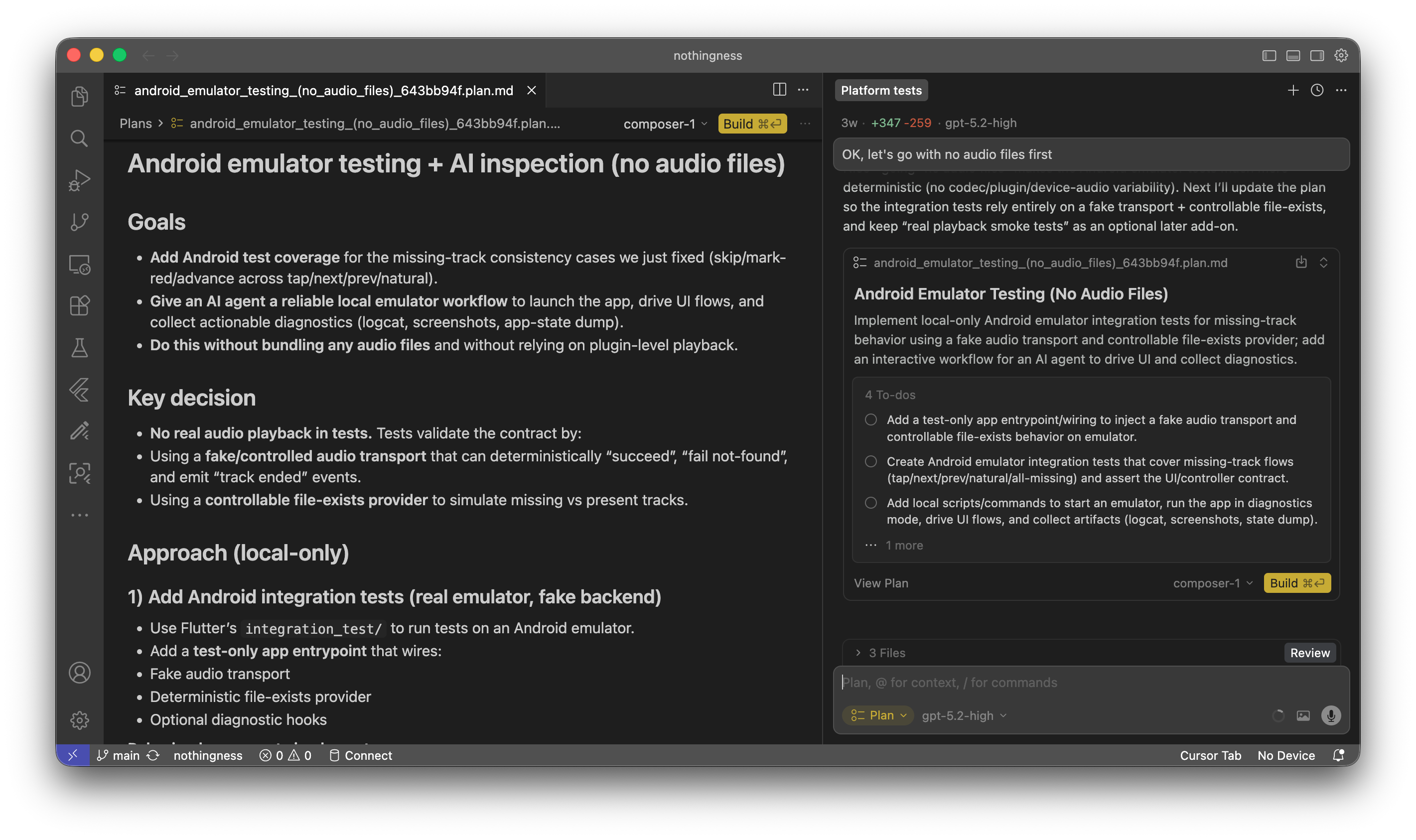Open notifications bell in status bar
Screen dimensions: 1416x840
point(1338,755)
